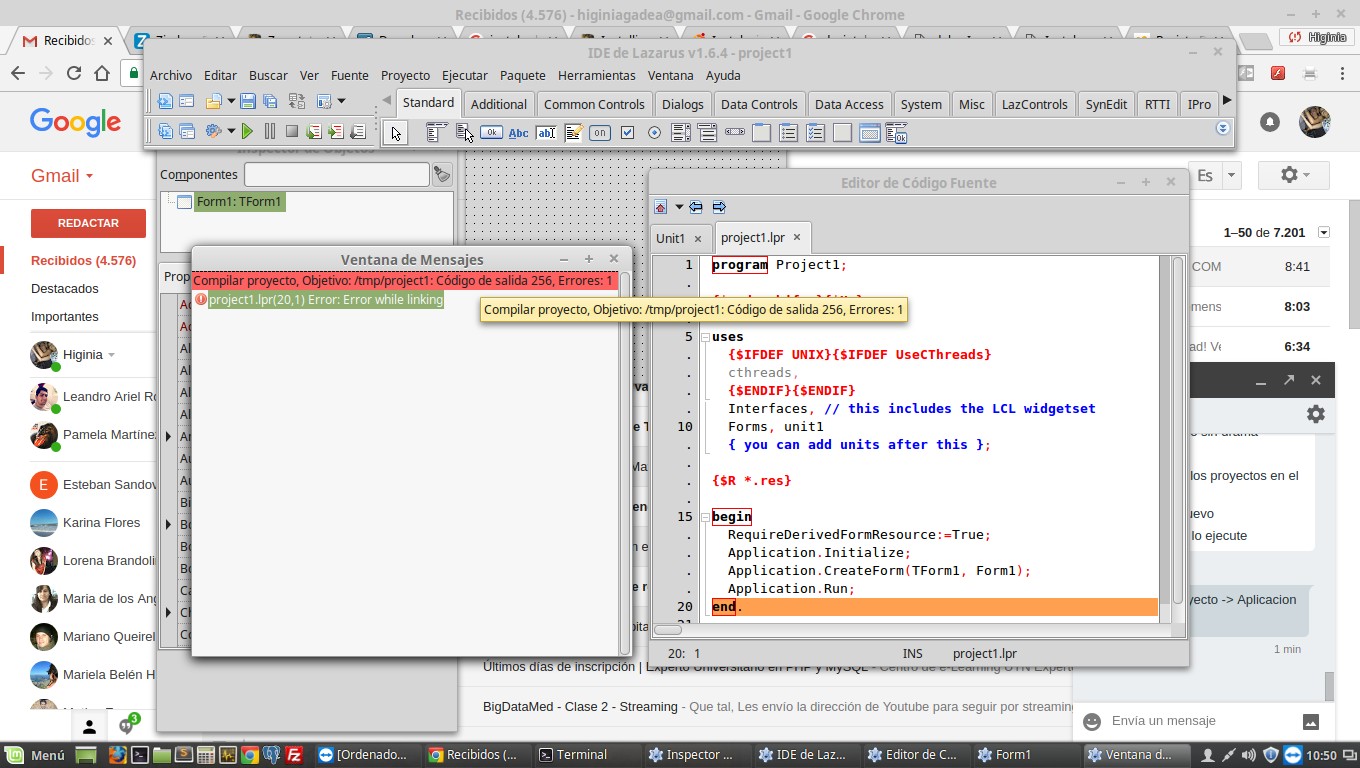Open emoji picker in chat box
Viewport: 1360px width, 768px height.
point(1092,721)
